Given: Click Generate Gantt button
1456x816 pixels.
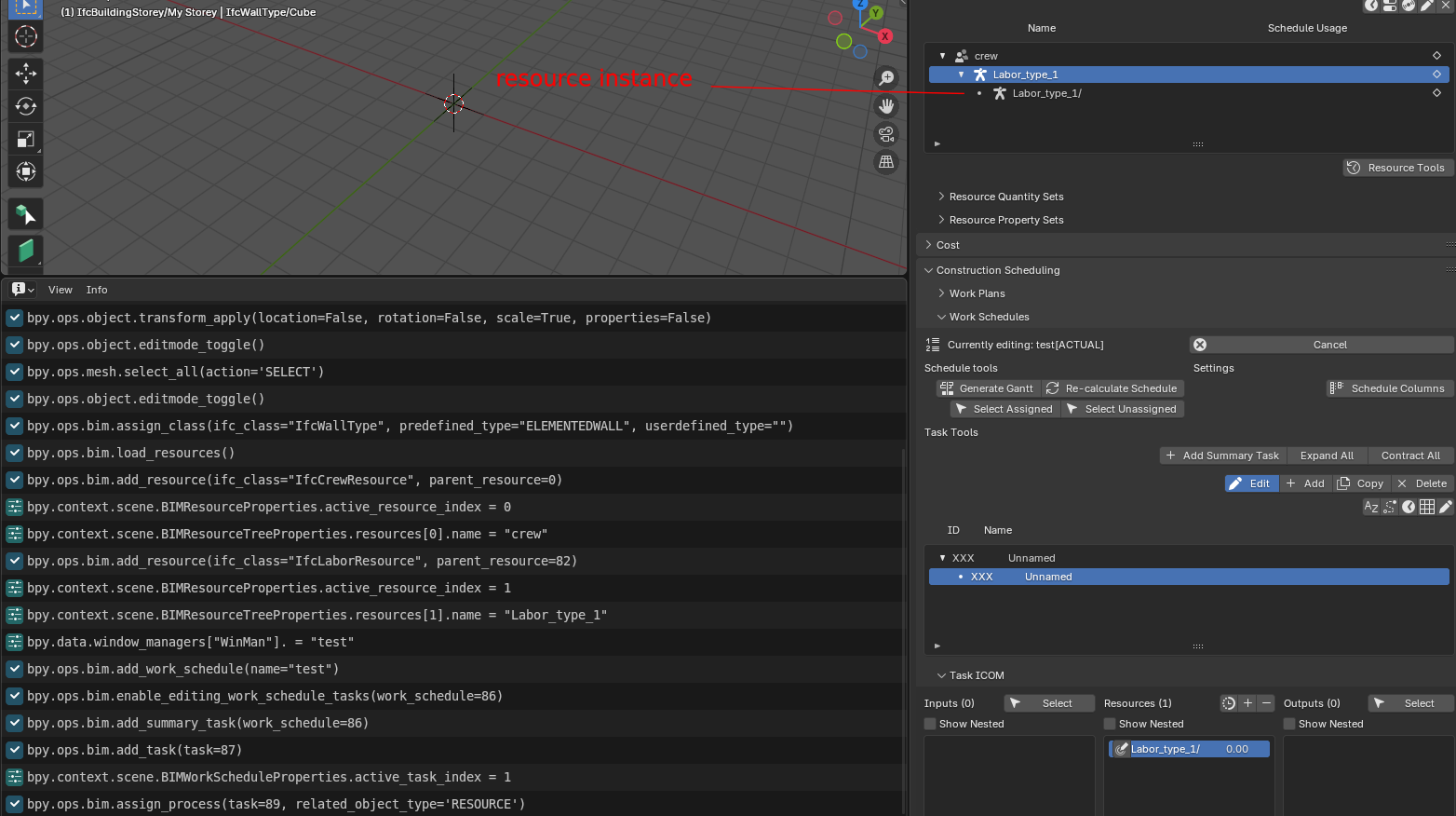Looking at the screenshot, I should [988, 388].
